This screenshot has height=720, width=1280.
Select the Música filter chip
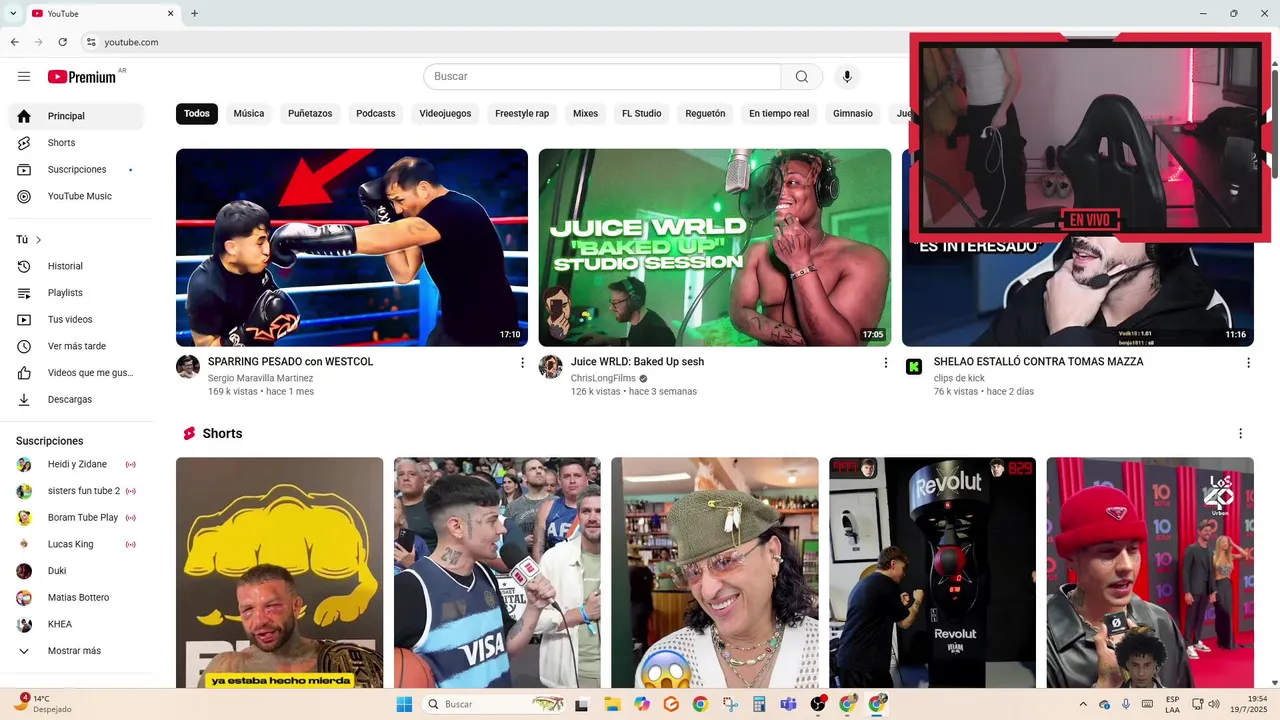click(x=249, y=114)
